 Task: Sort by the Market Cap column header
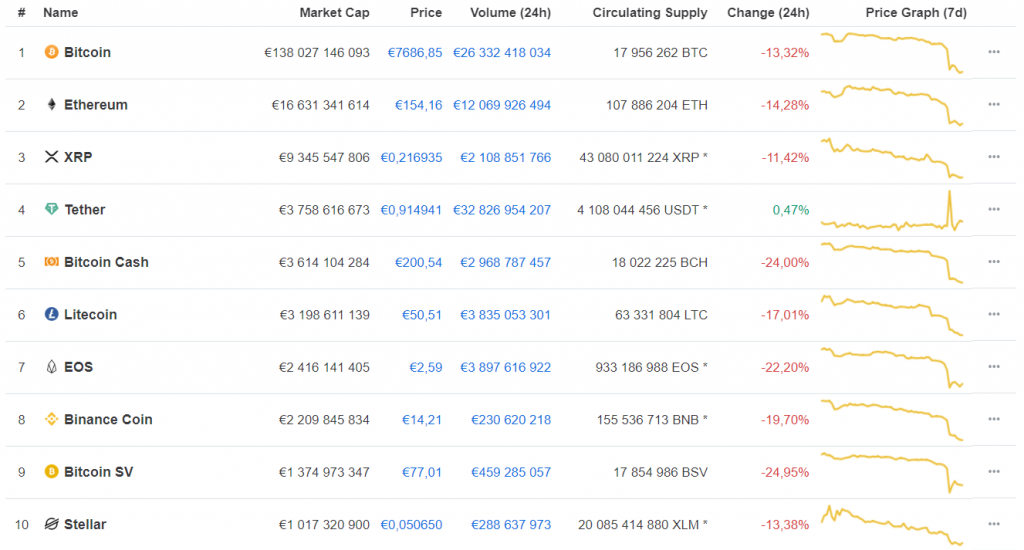[x=334, y=12]
